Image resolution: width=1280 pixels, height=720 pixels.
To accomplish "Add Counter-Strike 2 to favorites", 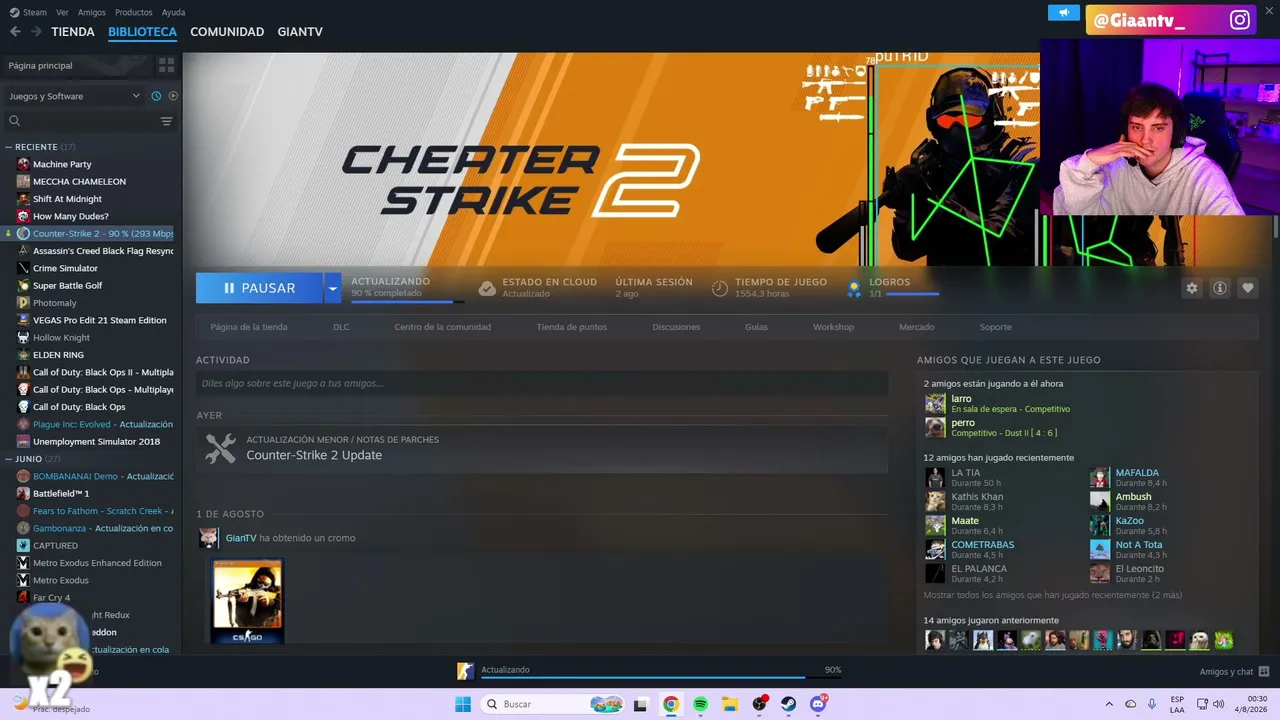I will [x=1248, y=288].
